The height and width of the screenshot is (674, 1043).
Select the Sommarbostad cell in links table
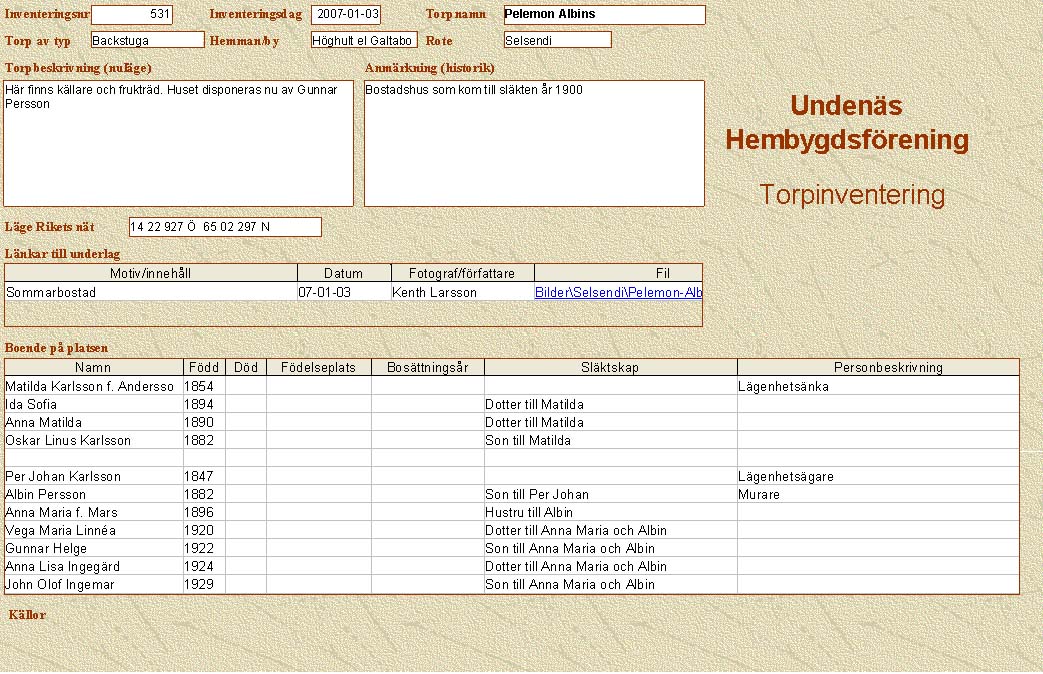(151, 292)
